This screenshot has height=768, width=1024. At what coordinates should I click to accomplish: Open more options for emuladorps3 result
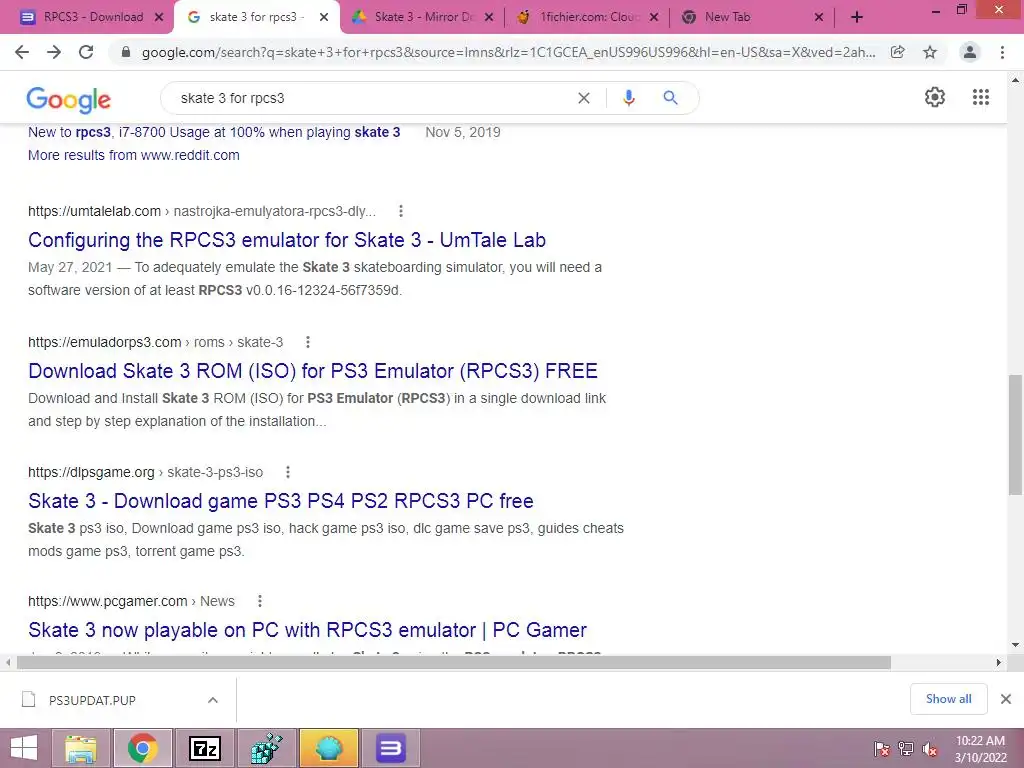308,342
